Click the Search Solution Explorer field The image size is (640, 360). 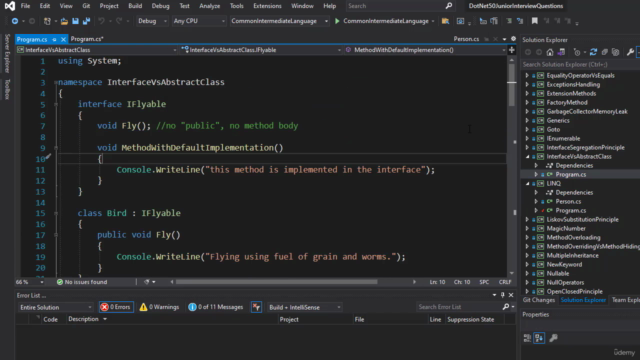580,64
